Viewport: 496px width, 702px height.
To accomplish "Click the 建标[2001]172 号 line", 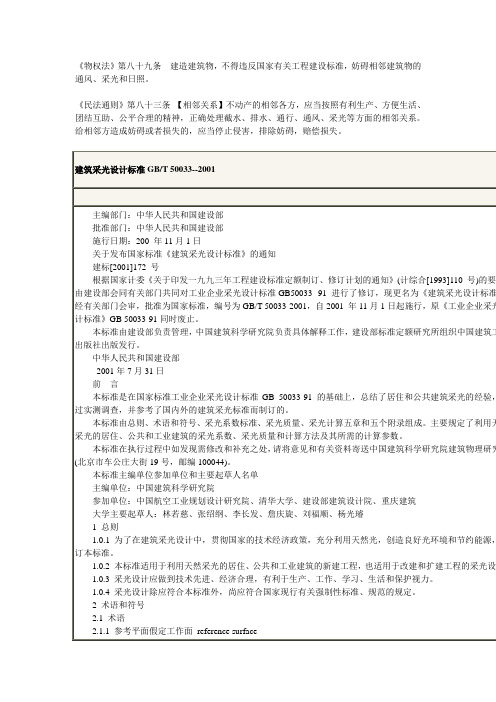I will tap(125, 267).
